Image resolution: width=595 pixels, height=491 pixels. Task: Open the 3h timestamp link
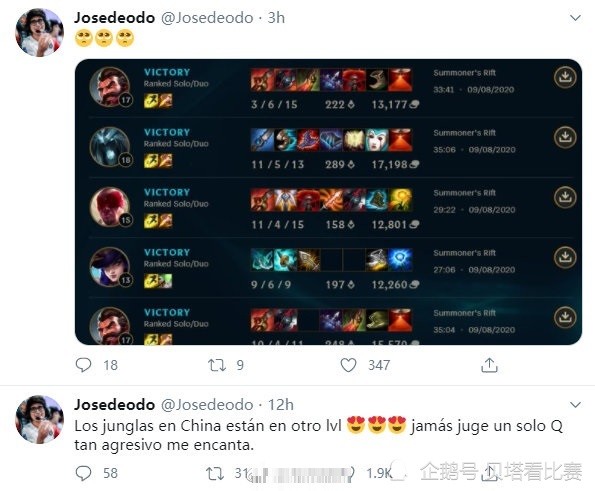point(276,18)
